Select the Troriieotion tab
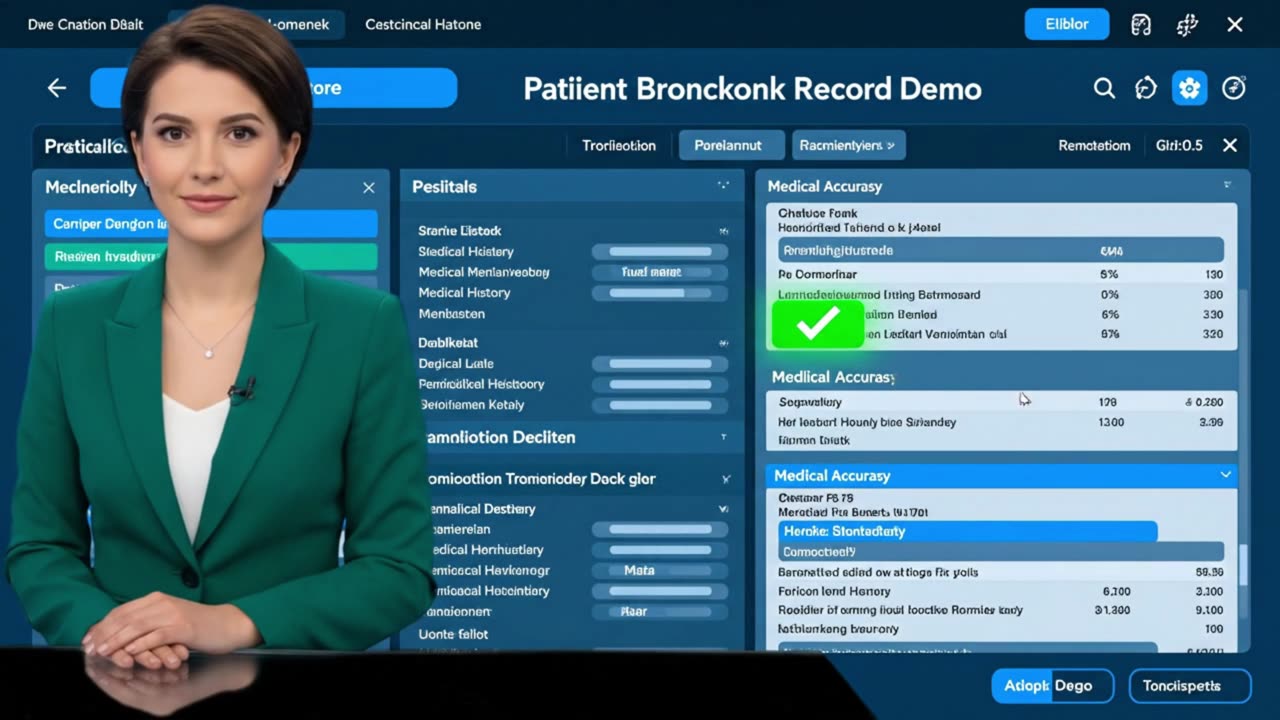 (619, 145)
